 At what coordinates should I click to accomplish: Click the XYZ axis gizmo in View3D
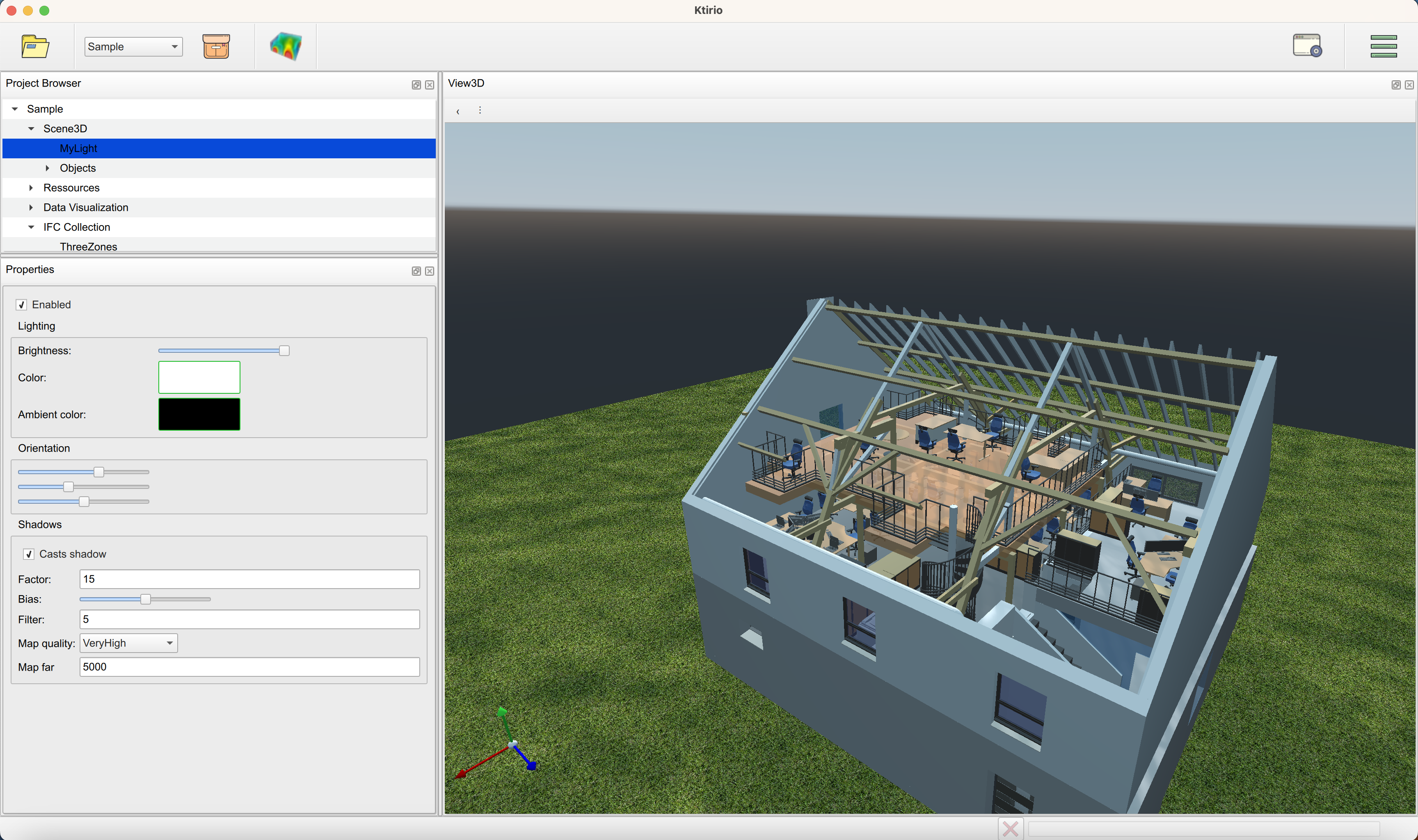point(497,744)
